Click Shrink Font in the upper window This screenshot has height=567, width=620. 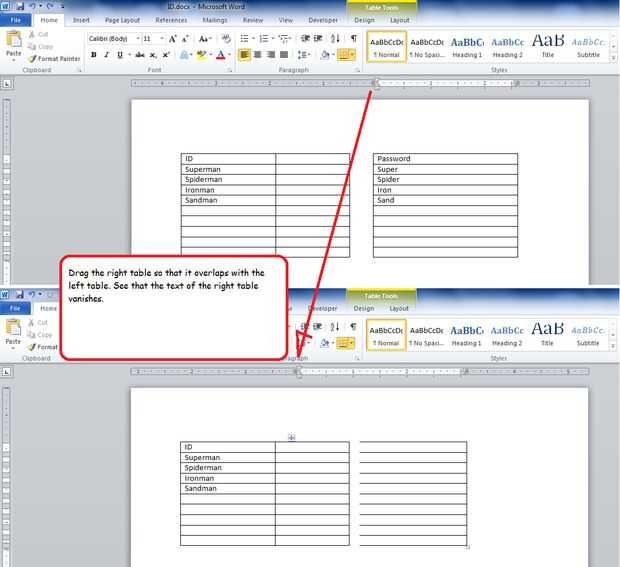pyautogui.click(x=185, y=39)
